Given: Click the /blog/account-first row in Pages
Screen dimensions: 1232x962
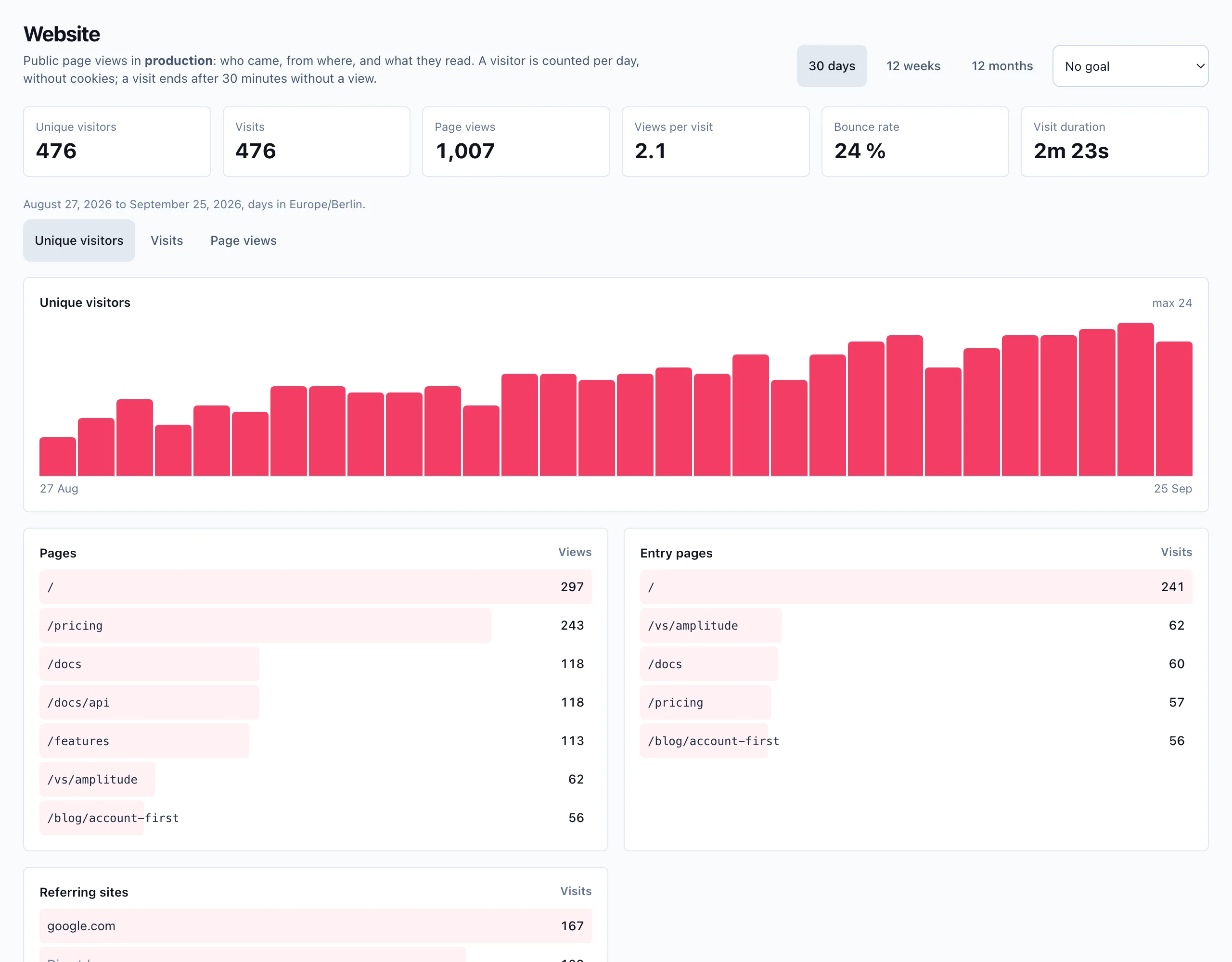Looking at the screenshot, I should [x=315, y=818].
